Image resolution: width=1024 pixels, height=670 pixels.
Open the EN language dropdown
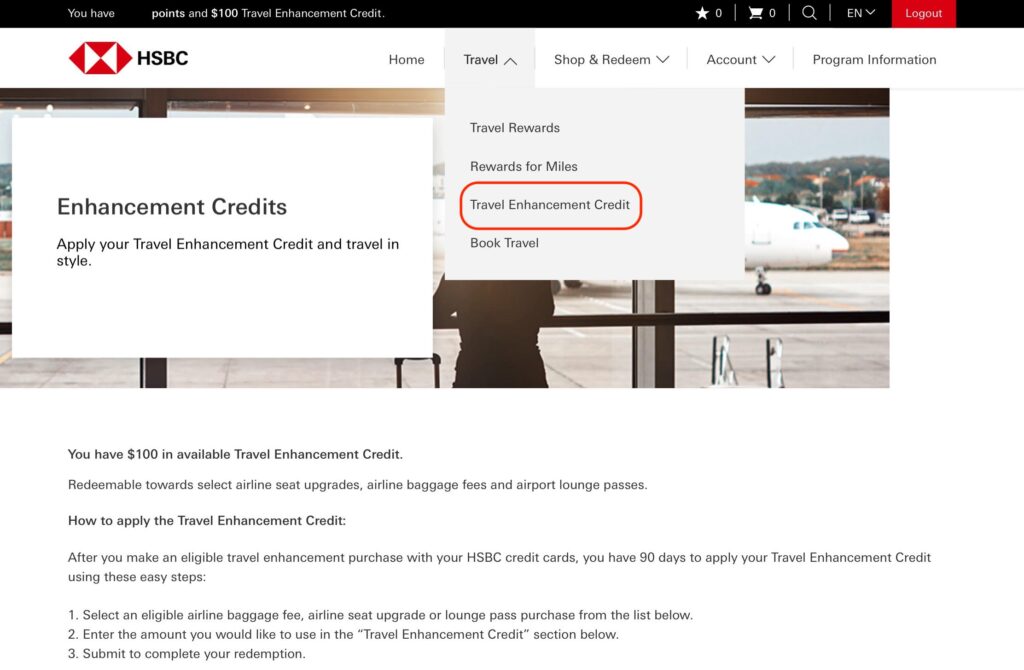coord(860,13)
